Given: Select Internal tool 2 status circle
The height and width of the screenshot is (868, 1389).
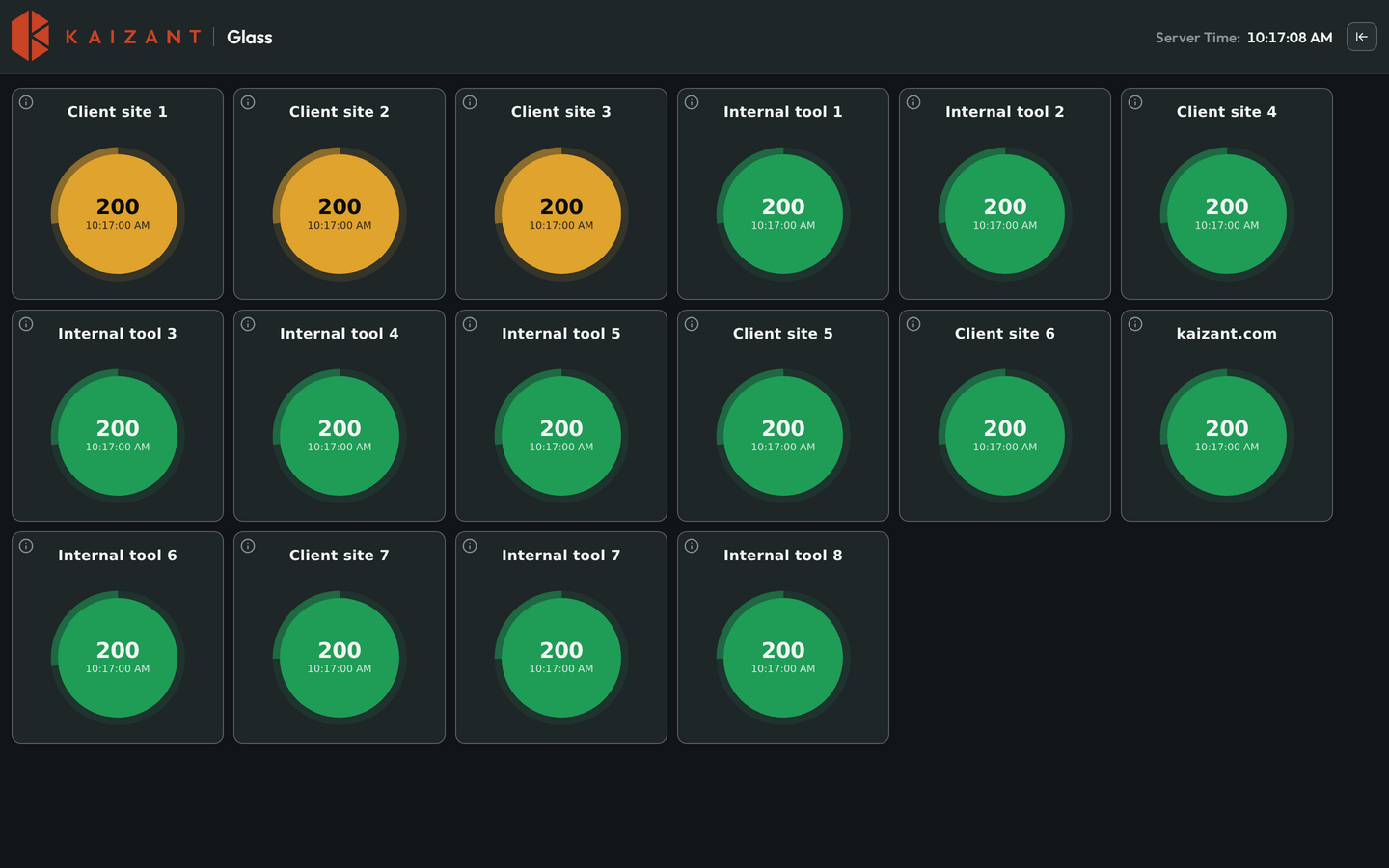Looking at the screenshot, I should [x=1005, y=214].
